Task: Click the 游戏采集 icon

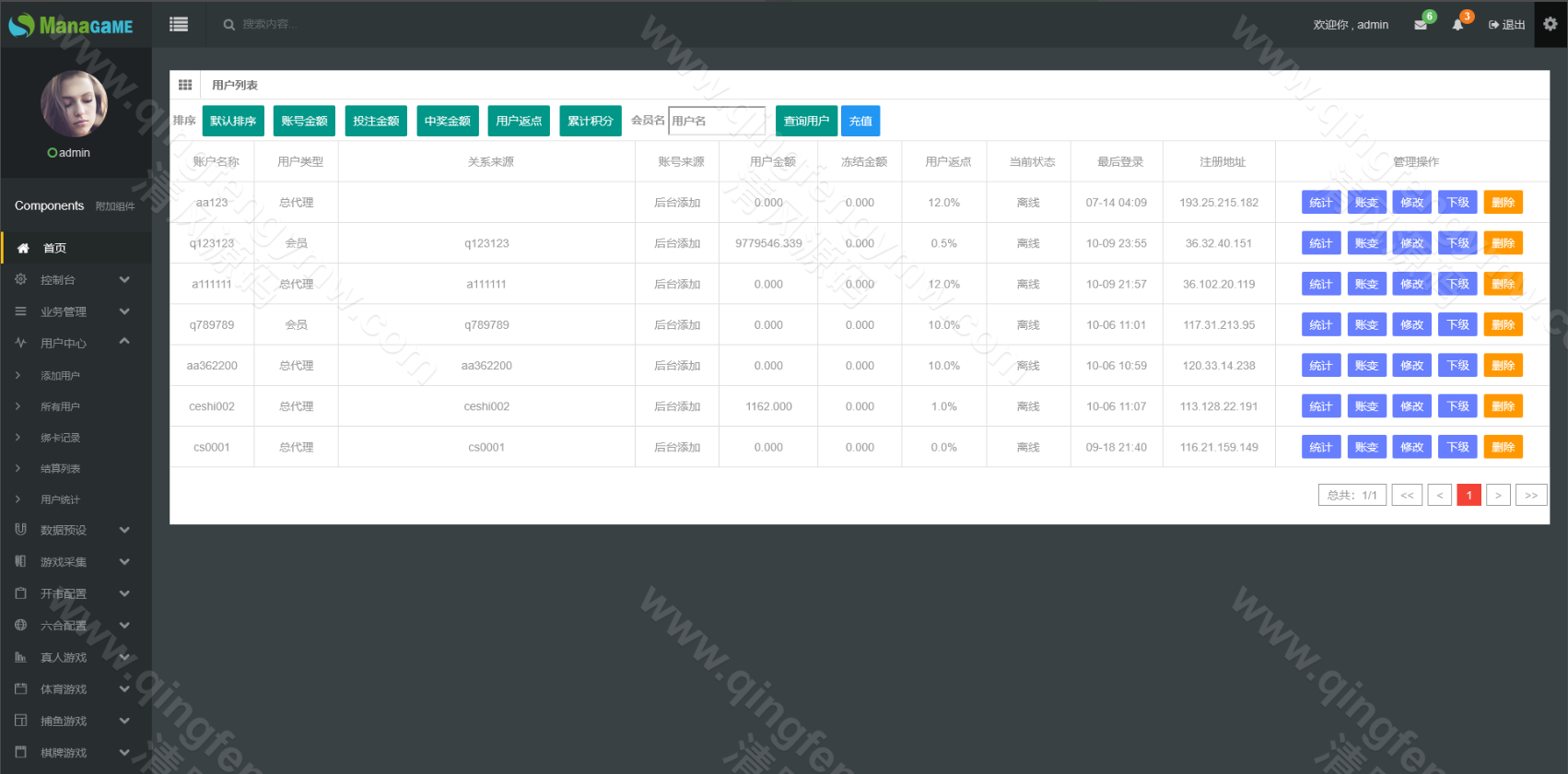Action: click(20, 561)
